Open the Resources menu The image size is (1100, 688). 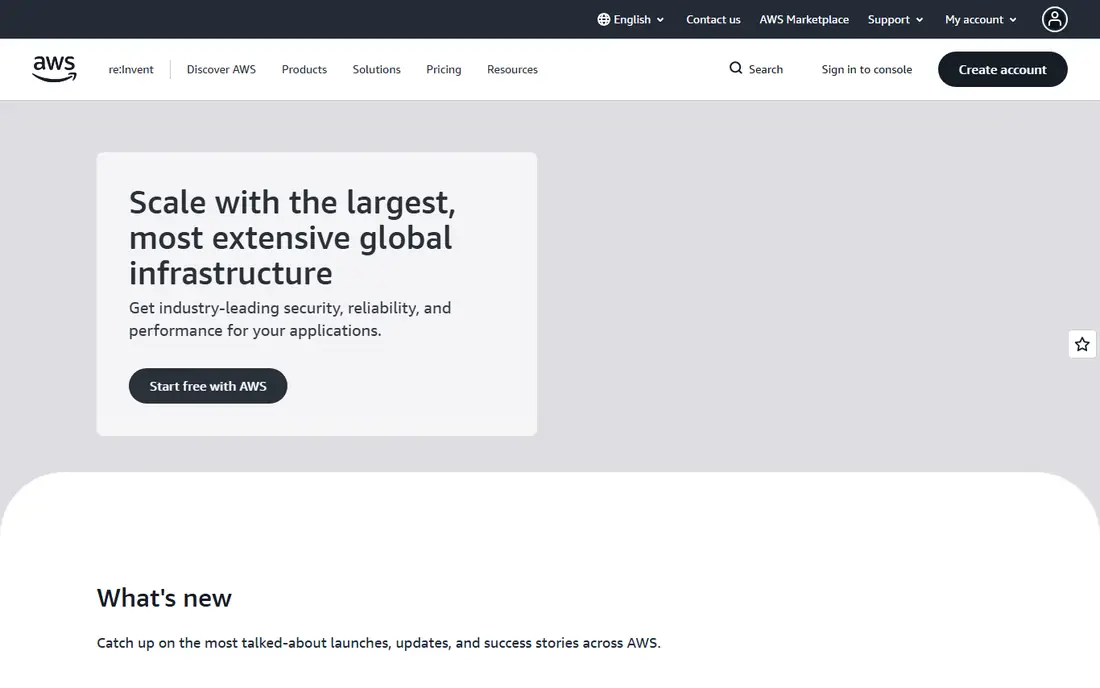[512, 69]
